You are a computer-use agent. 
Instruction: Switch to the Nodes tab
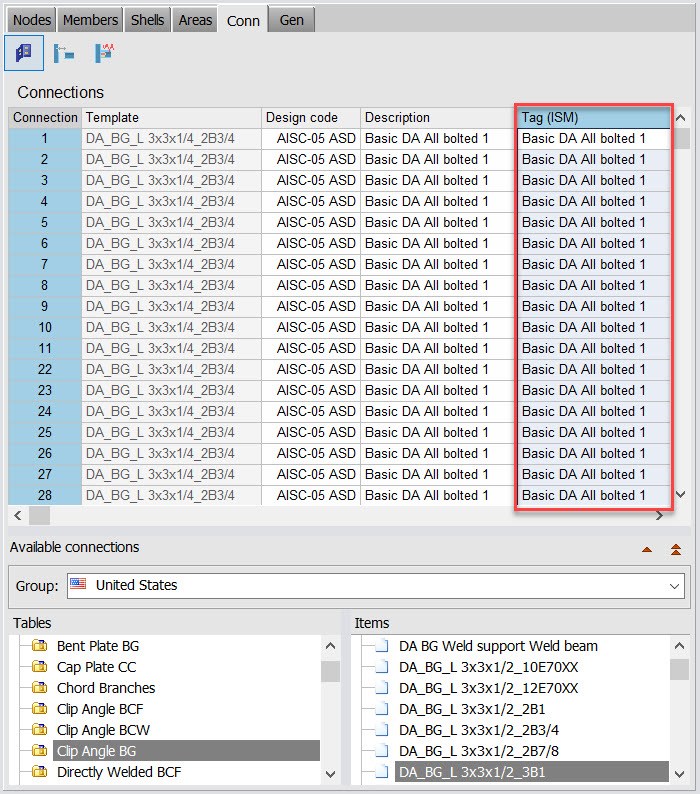(x=31, y=20)
